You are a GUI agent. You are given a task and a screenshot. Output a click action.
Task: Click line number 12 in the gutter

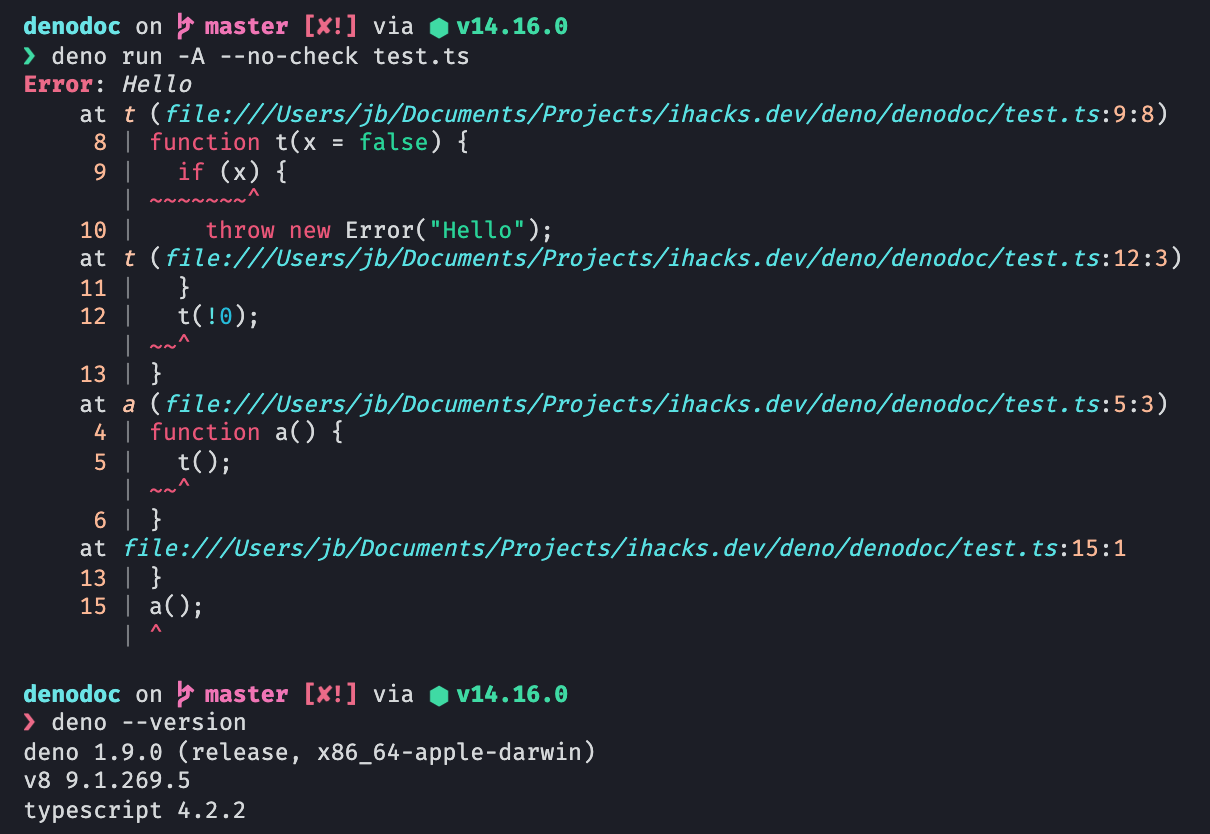coord(93,317)
